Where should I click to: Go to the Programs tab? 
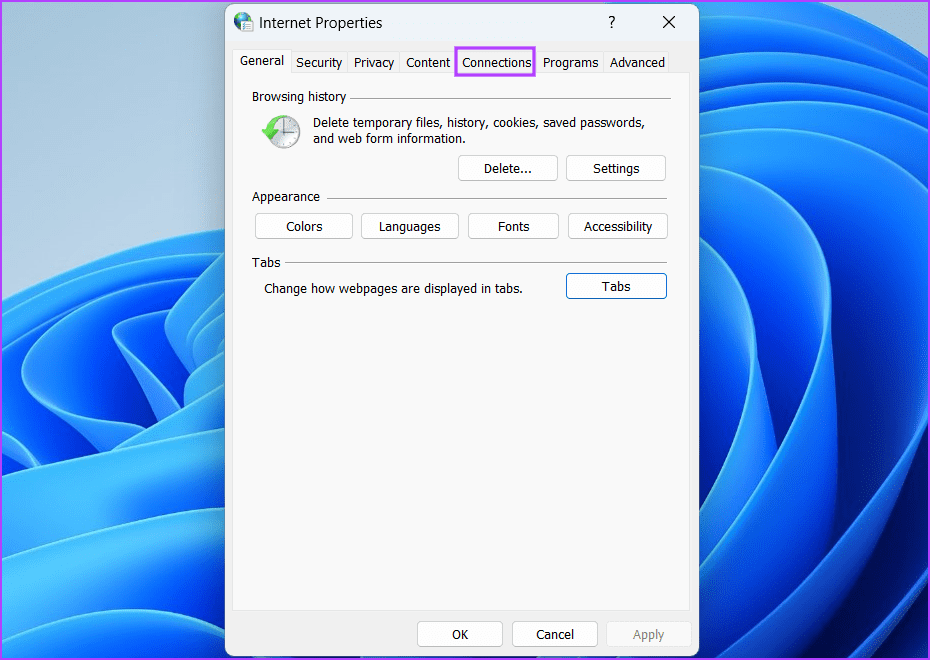(570, 63)
